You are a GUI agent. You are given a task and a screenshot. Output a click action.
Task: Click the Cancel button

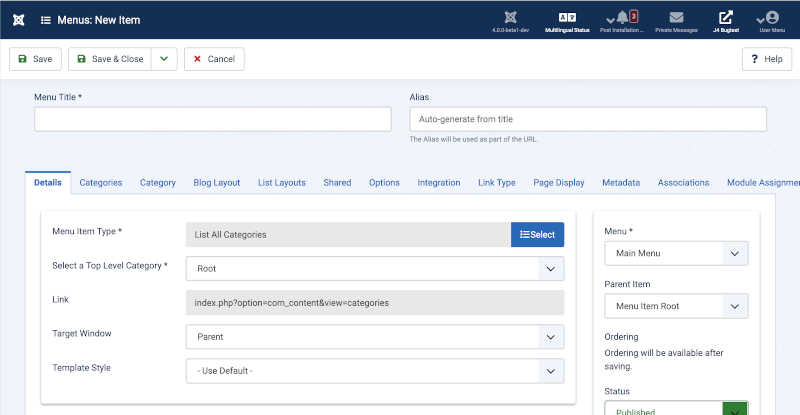tap(214, 59)
